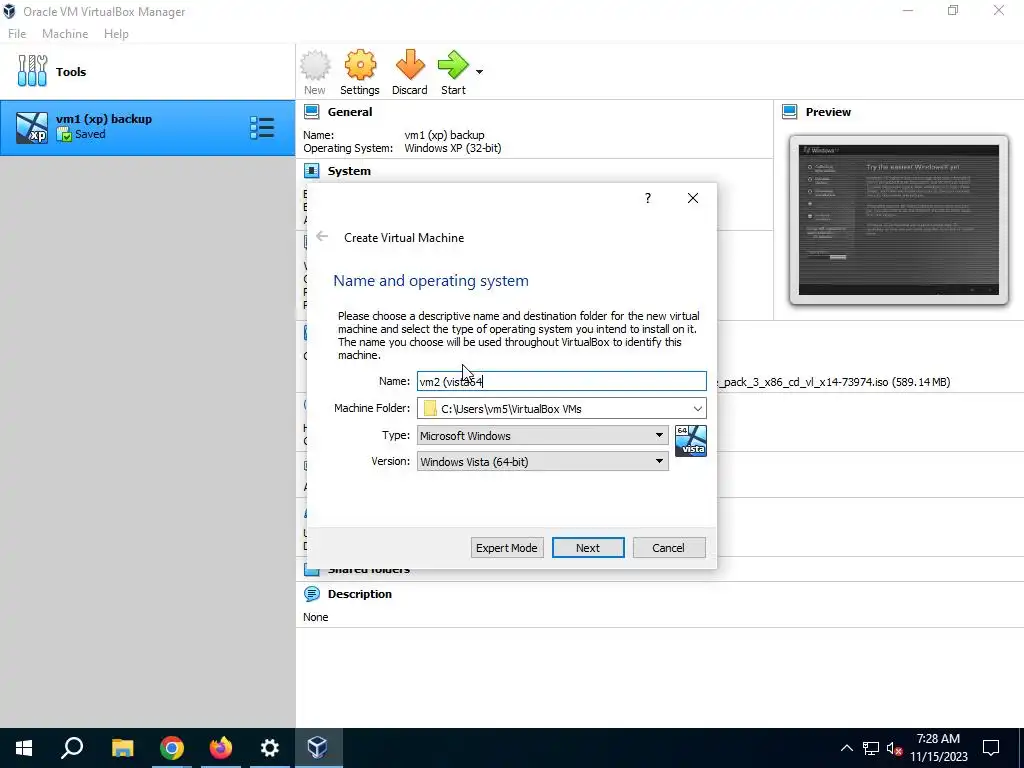Click the Saved state icon under vm1

tap(64, 135)
